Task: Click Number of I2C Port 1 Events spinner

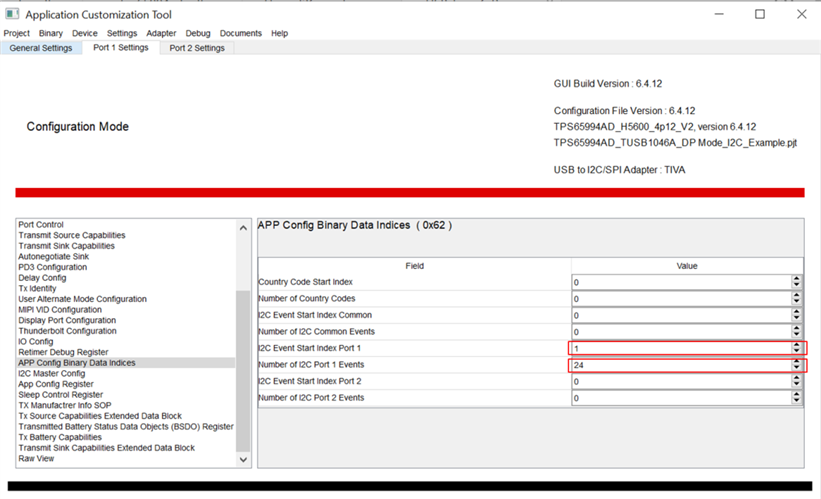Action: coord(796,365)
